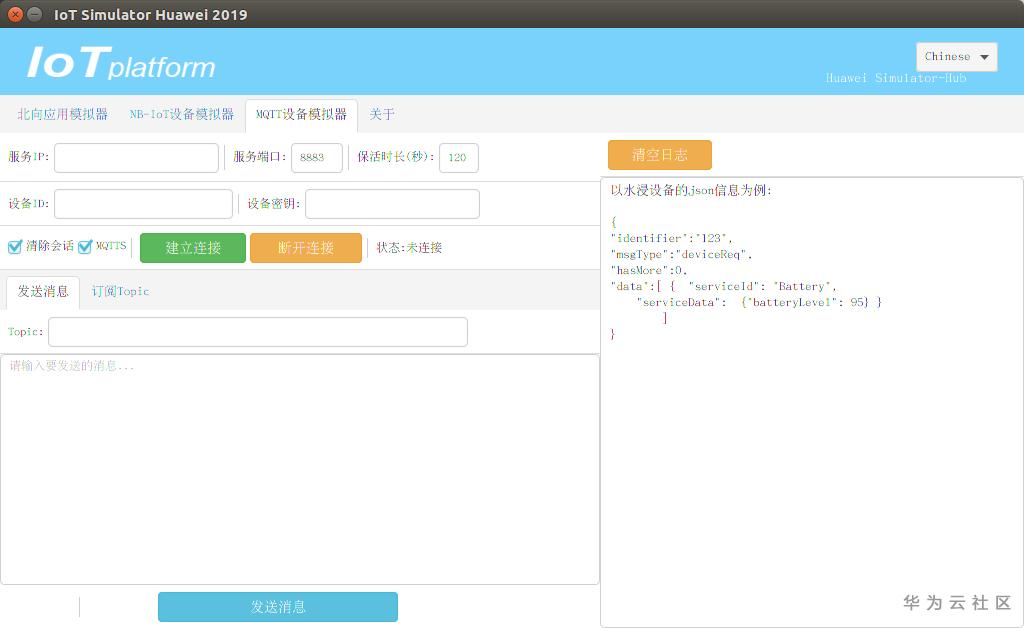Minimize the IoT Simulator window

35,14
